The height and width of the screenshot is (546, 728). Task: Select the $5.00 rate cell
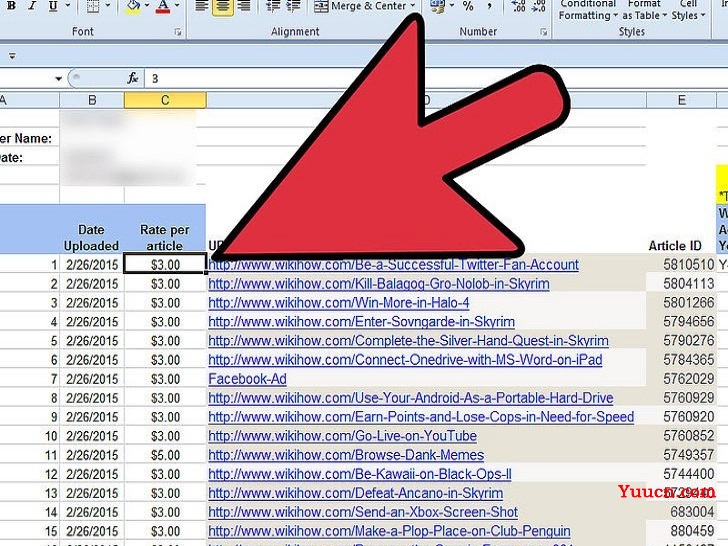[165, 455]
